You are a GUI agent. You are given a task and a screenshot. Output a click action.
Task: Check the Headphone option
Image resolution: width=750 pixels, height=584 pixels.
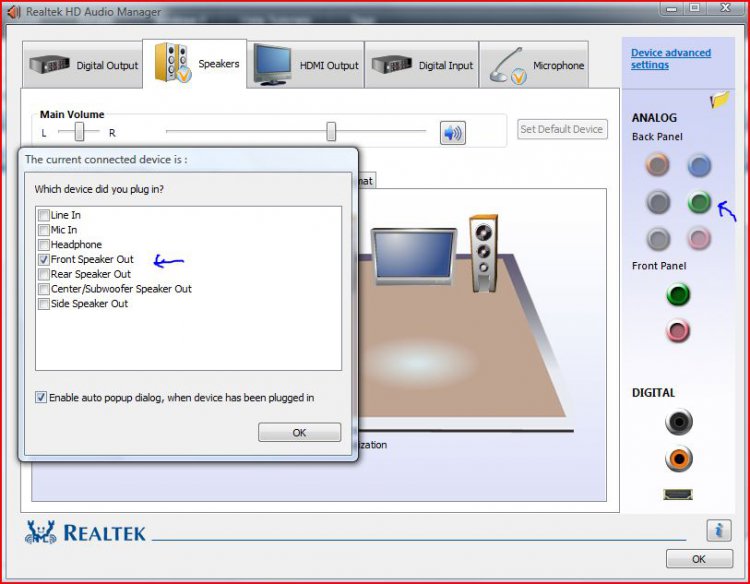pyautogui.click(x=44, y=245)
